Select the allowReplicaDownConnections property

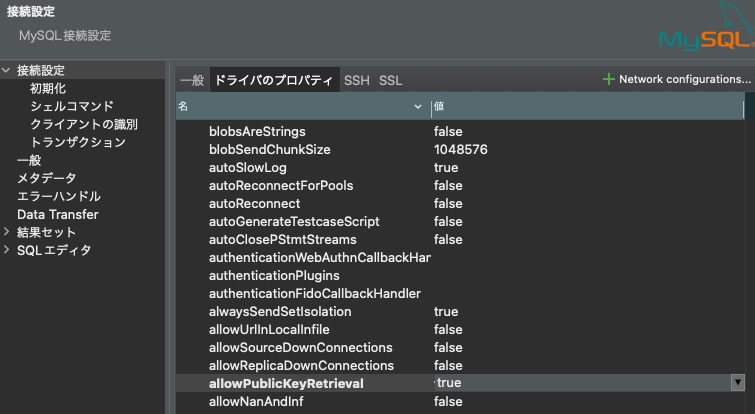tap(301, 365)
